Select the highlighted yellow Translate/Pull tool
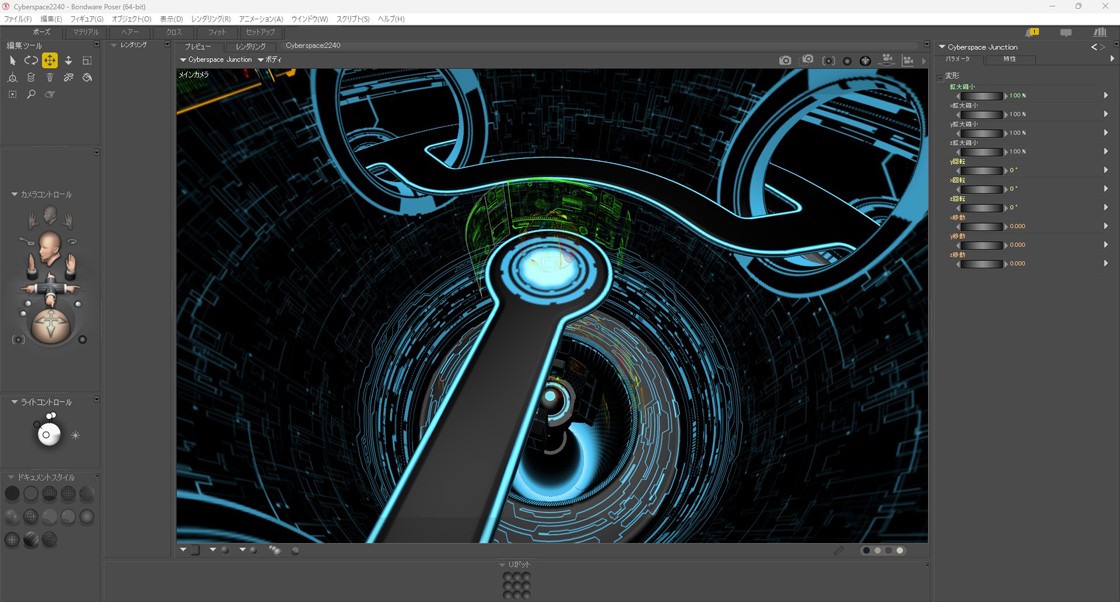Screen dimensions: 1120x602 [49, 61]
